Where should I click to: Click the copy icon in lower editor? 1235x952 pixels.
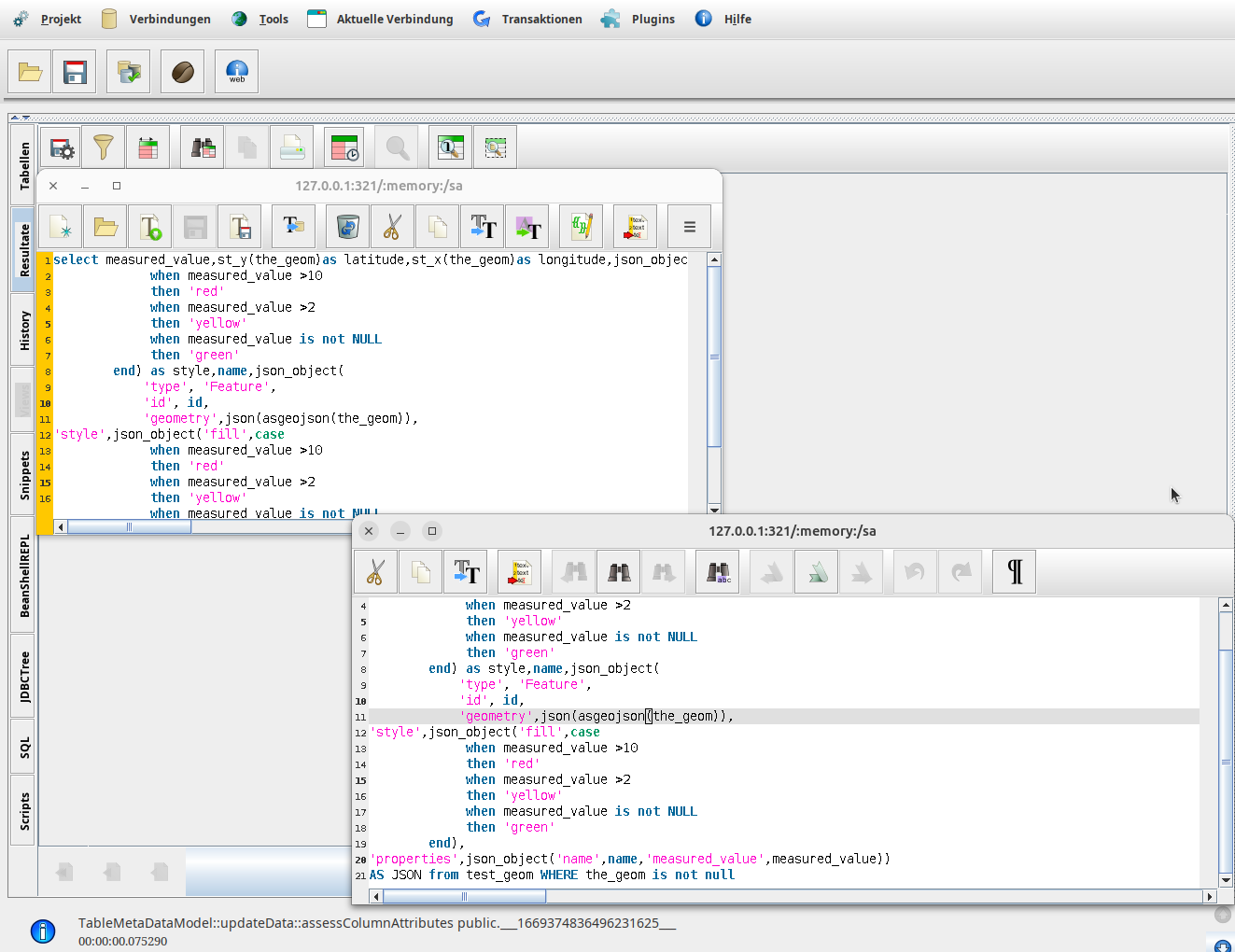point(420,571)
